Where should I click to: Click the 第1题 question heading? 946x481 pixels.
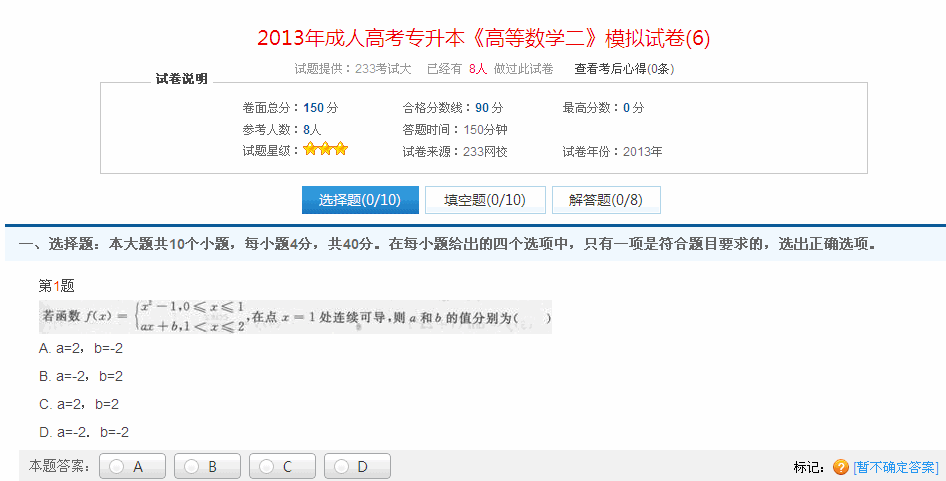[56, 285]
